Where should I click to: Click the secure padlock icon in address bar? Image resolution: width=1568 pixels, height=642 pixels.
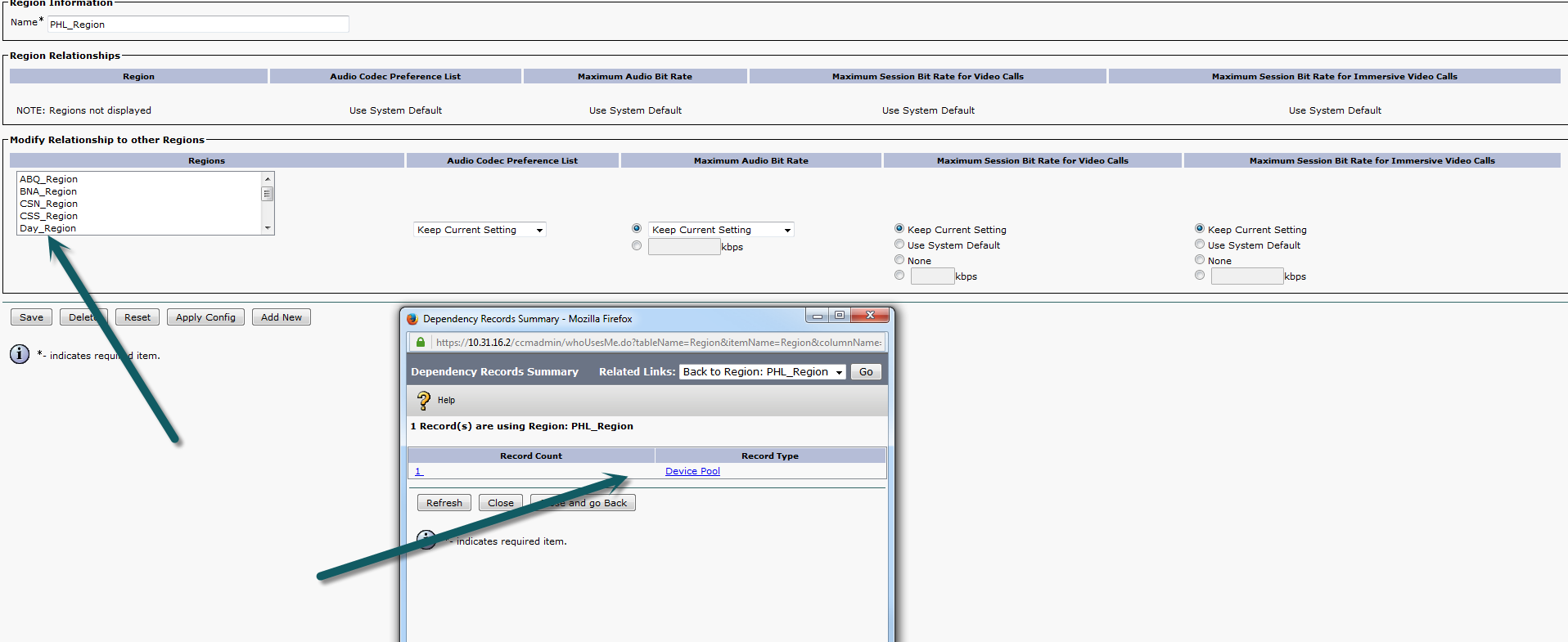click(421, 343)
